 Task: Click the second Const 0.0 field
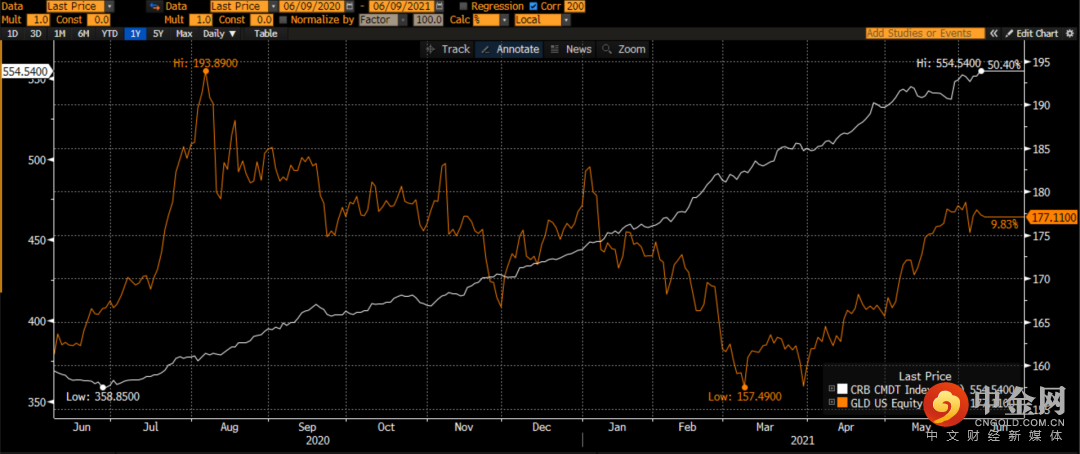[x=262, y=20]
